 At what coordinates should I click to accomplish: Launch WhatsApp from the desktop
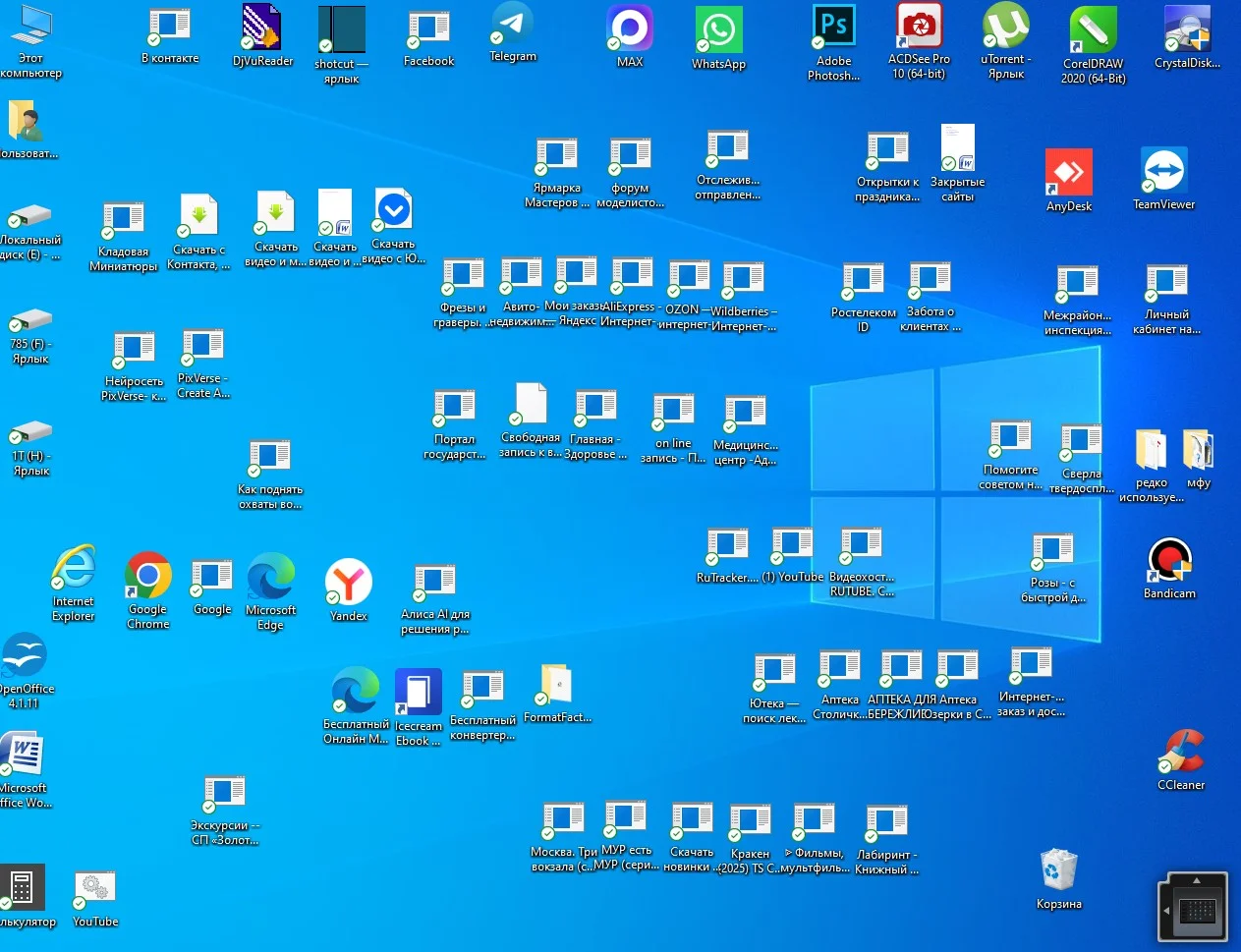point(718,29)
